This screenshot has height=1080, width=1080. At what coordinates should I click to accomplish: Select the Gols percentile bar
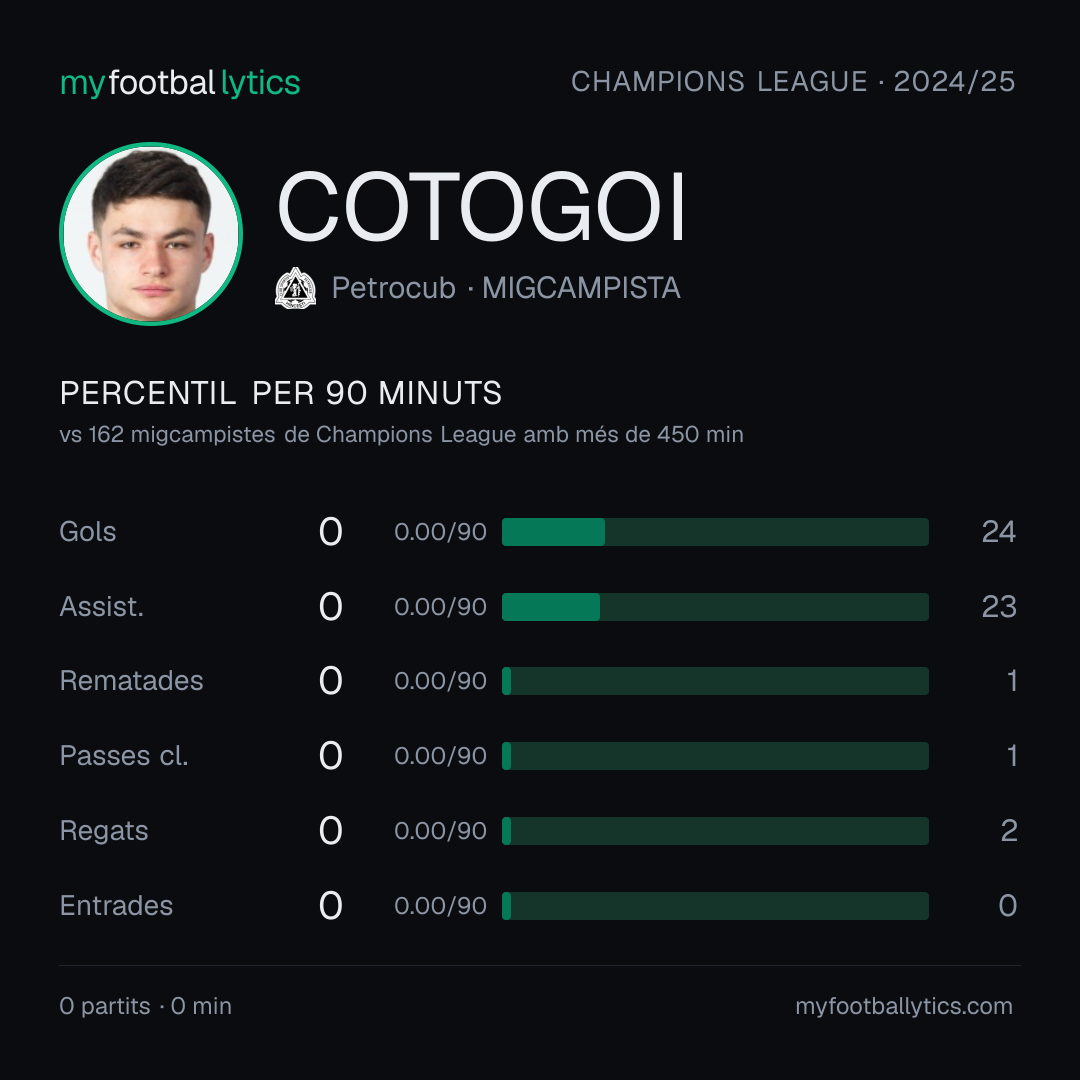pyautogui.click(x=715, y=532)
